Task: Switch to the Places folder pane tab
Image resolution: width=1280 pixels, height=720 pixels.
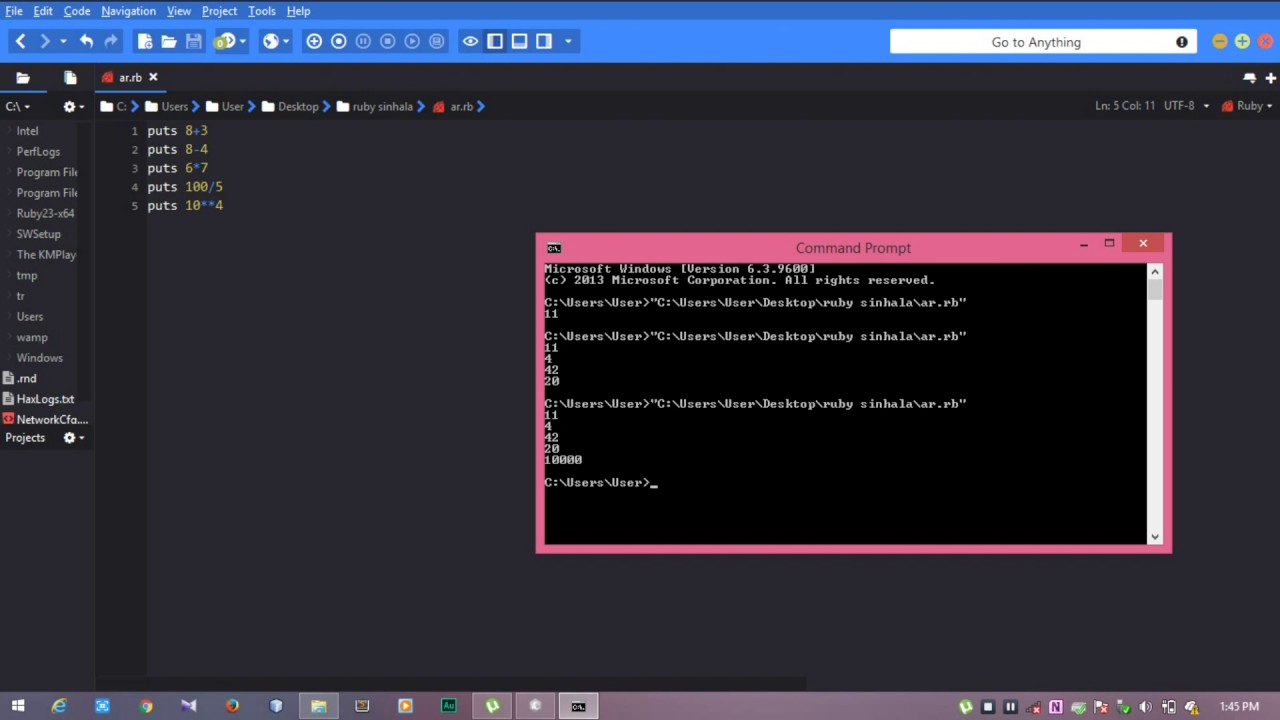Action: [23, 77]
